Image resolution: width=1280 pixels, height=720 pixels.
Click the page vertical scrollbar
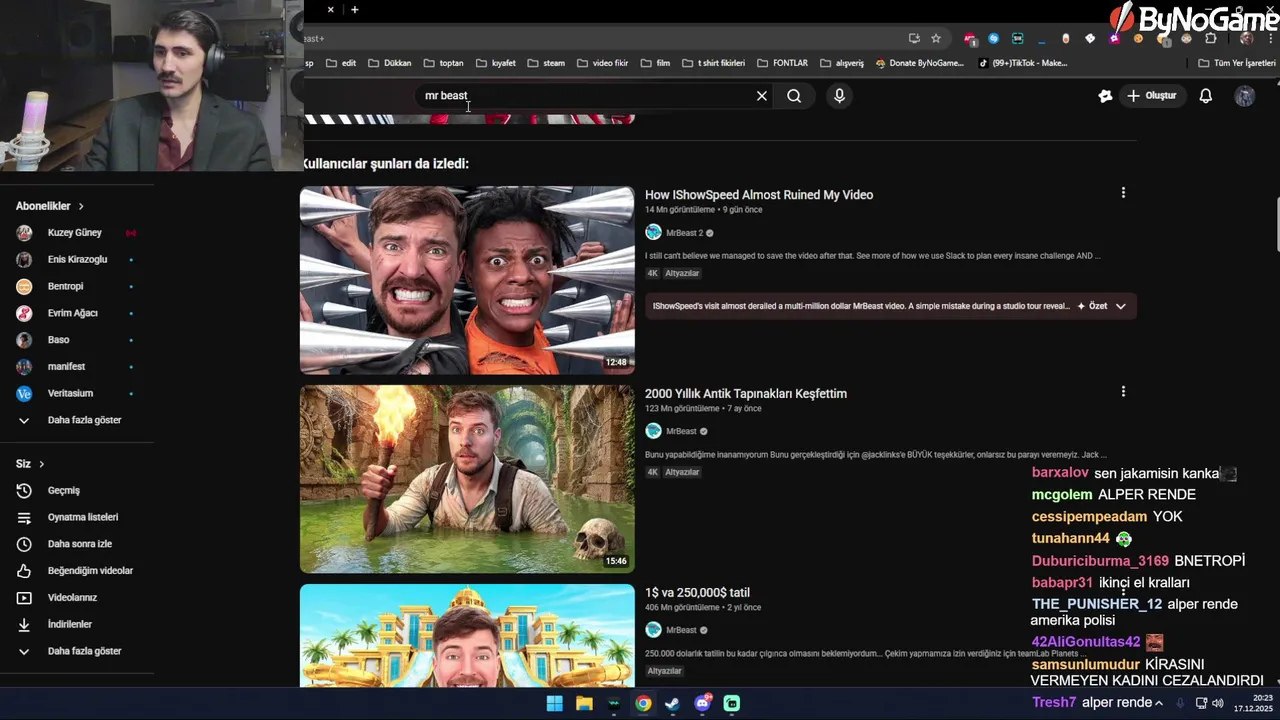pos(1276,226)
